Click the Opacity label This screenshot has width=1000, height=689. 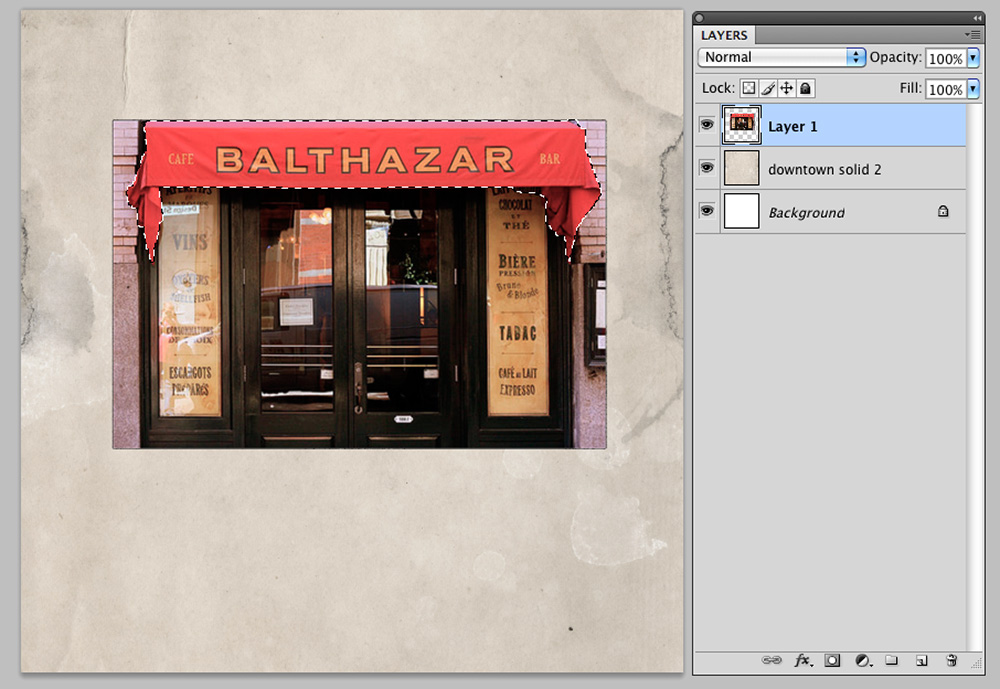pos(895,57)
